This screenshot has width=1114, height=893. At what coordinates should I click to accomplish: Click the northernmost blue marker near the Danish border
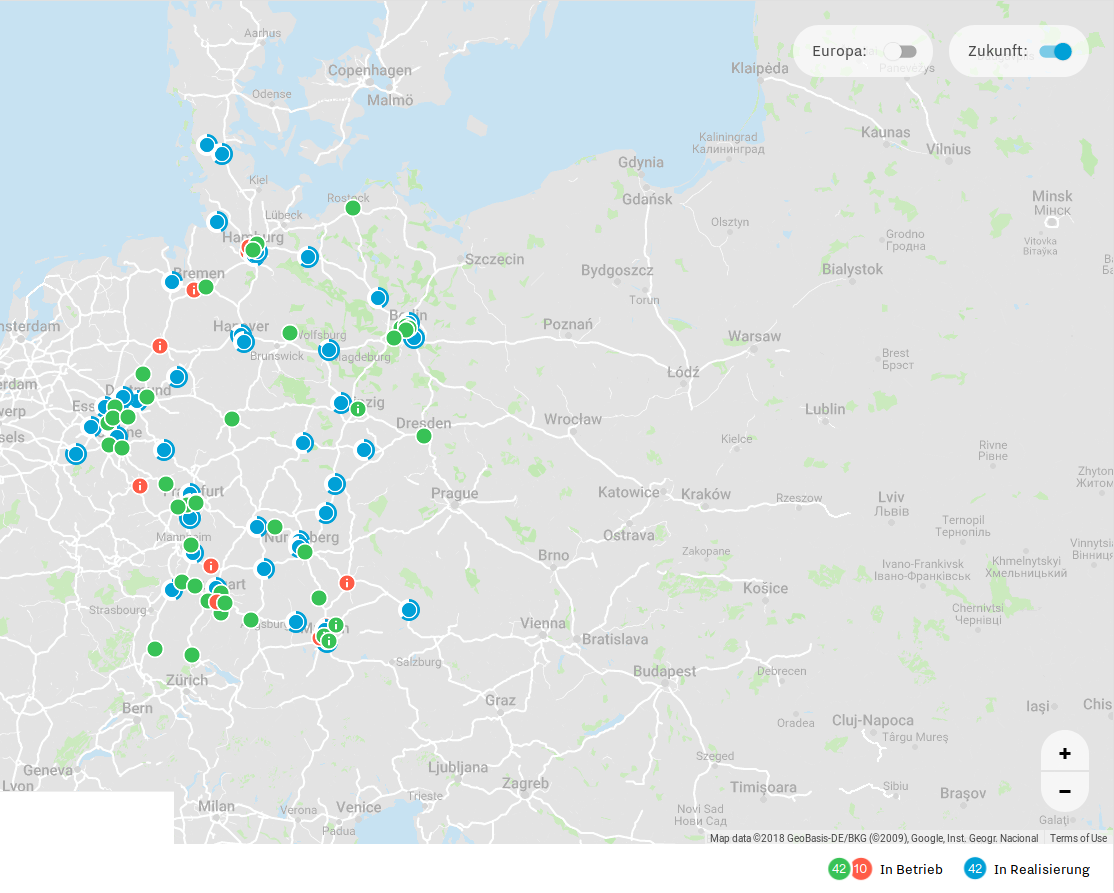[x=207, y=145]
